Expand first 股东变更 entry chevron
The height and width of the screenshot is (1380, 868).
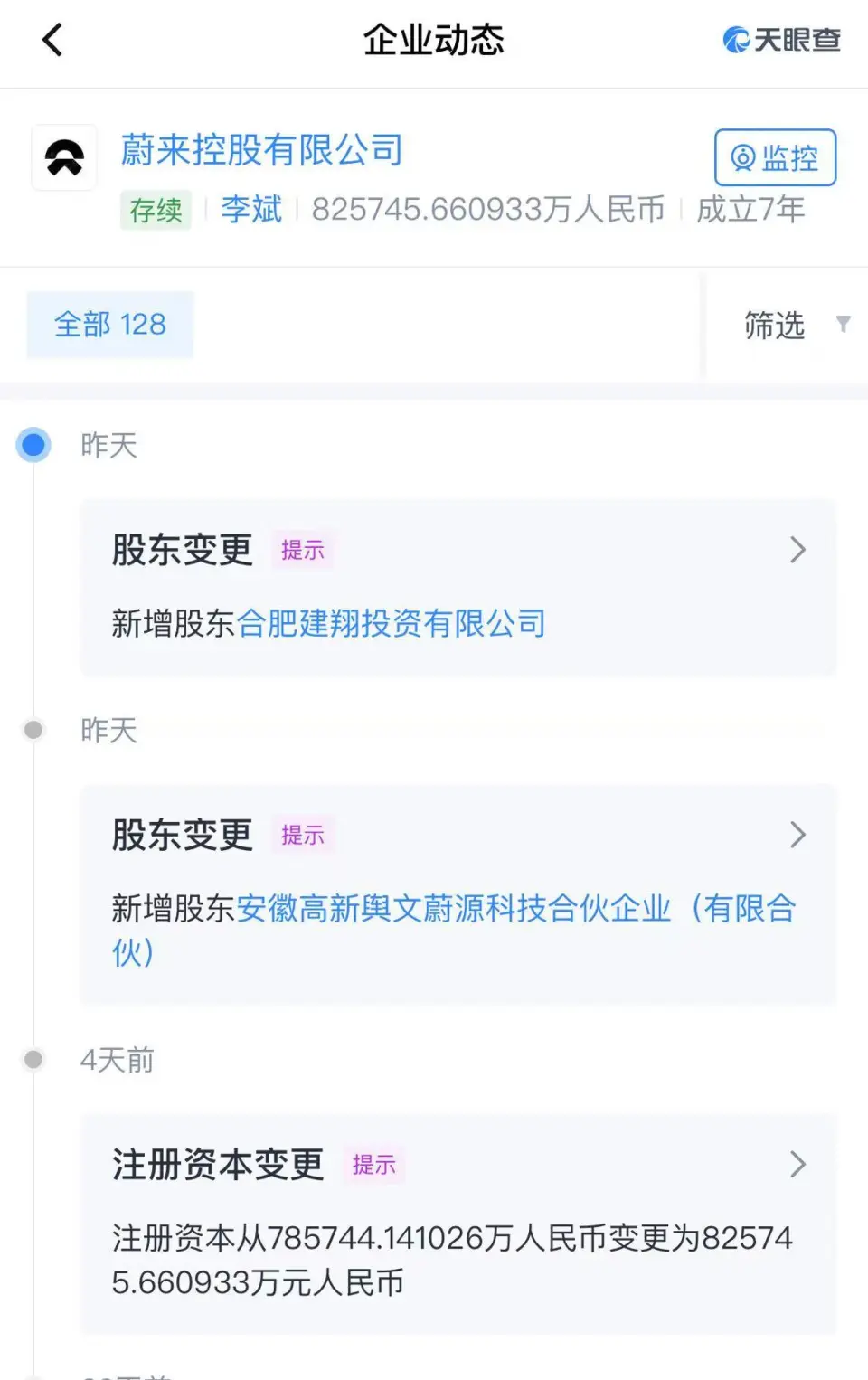(797, 550)
